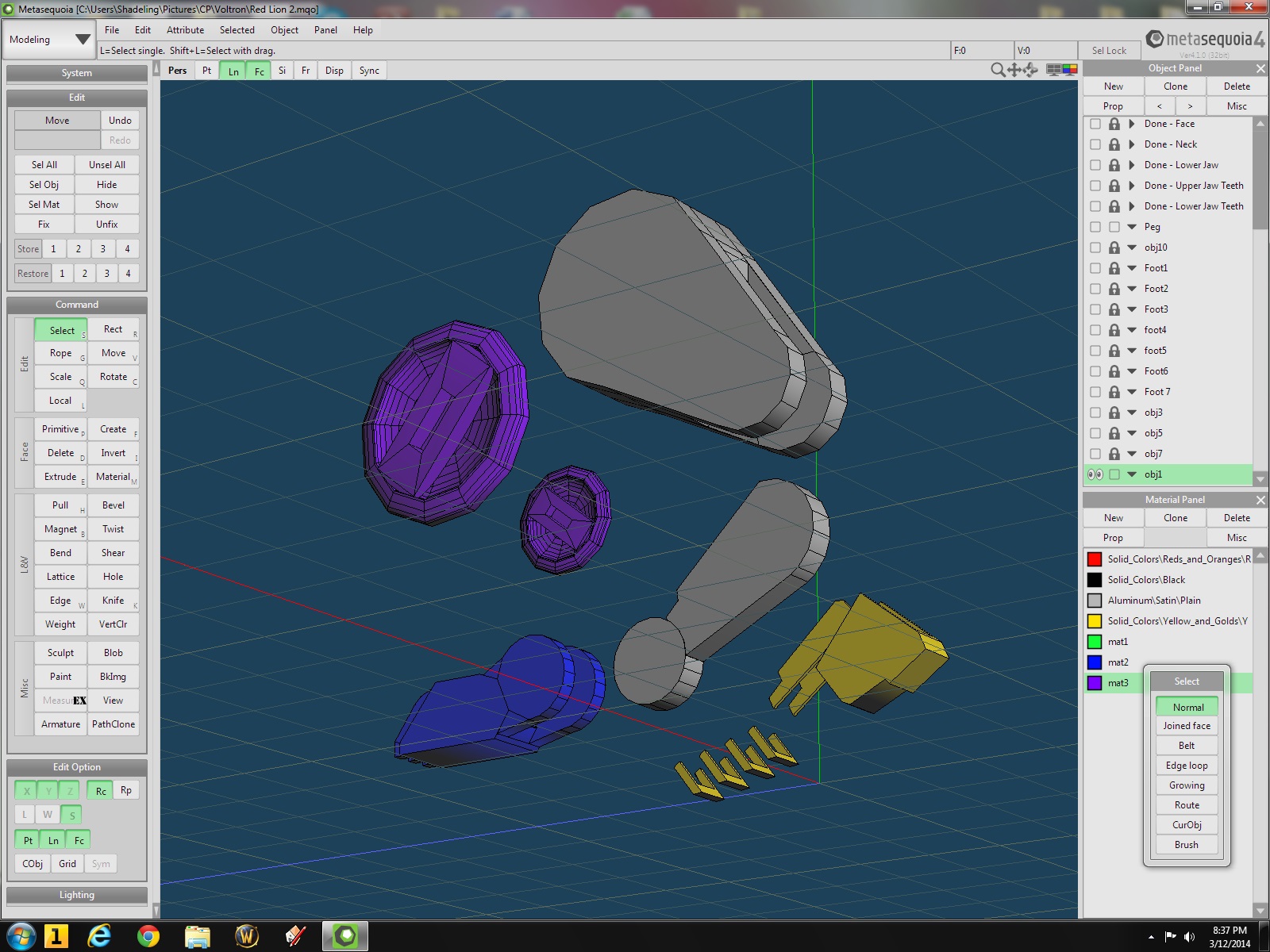The height and width of the screenshot is (952, 1270).
Task: Toggle lock on Foot 7 object
Action: click(x=1114, y=392)
